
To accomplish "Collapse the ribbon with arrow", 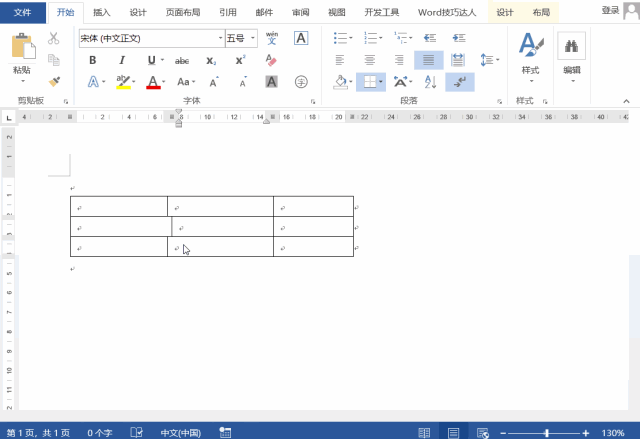I will [627, 101].
